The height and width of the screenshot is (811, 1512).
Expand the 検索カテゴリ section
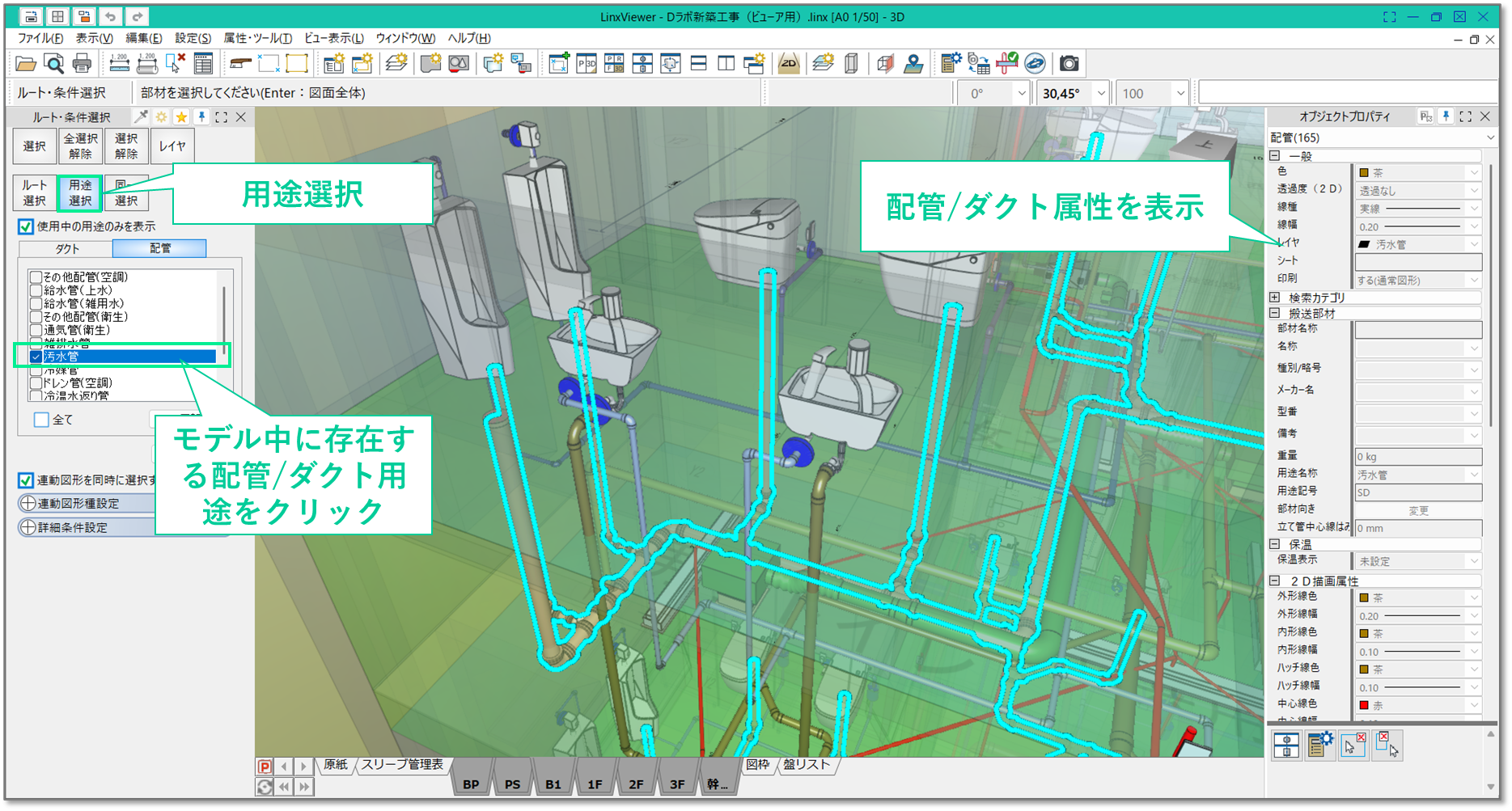click(1275, 298)
